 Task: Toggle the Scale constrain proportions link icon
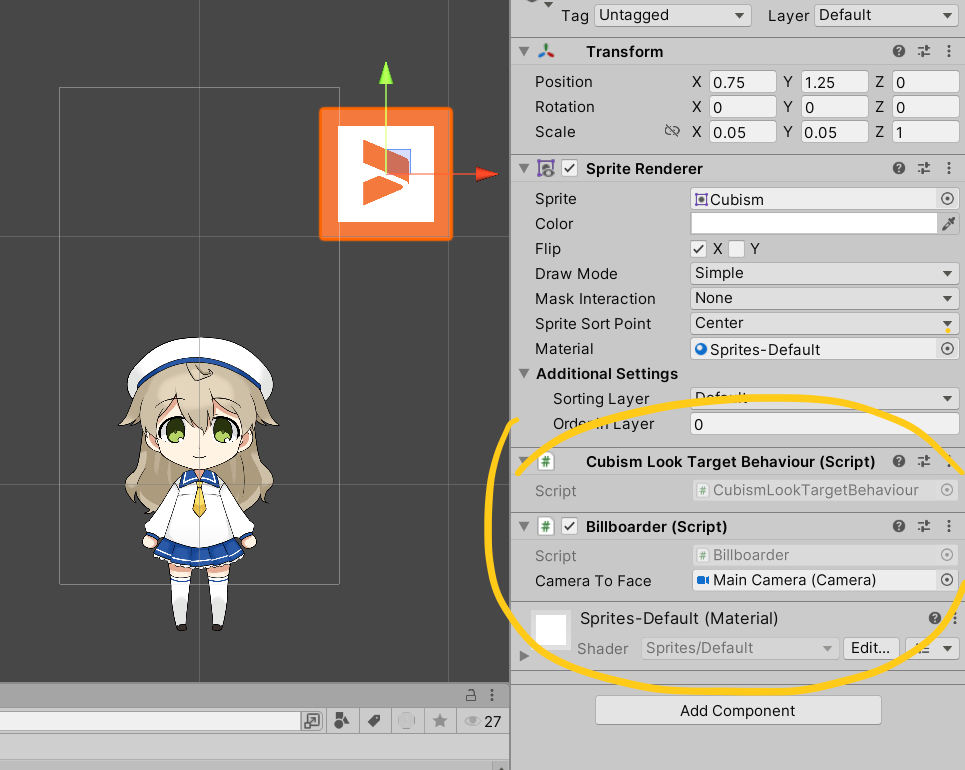point(672,131)
